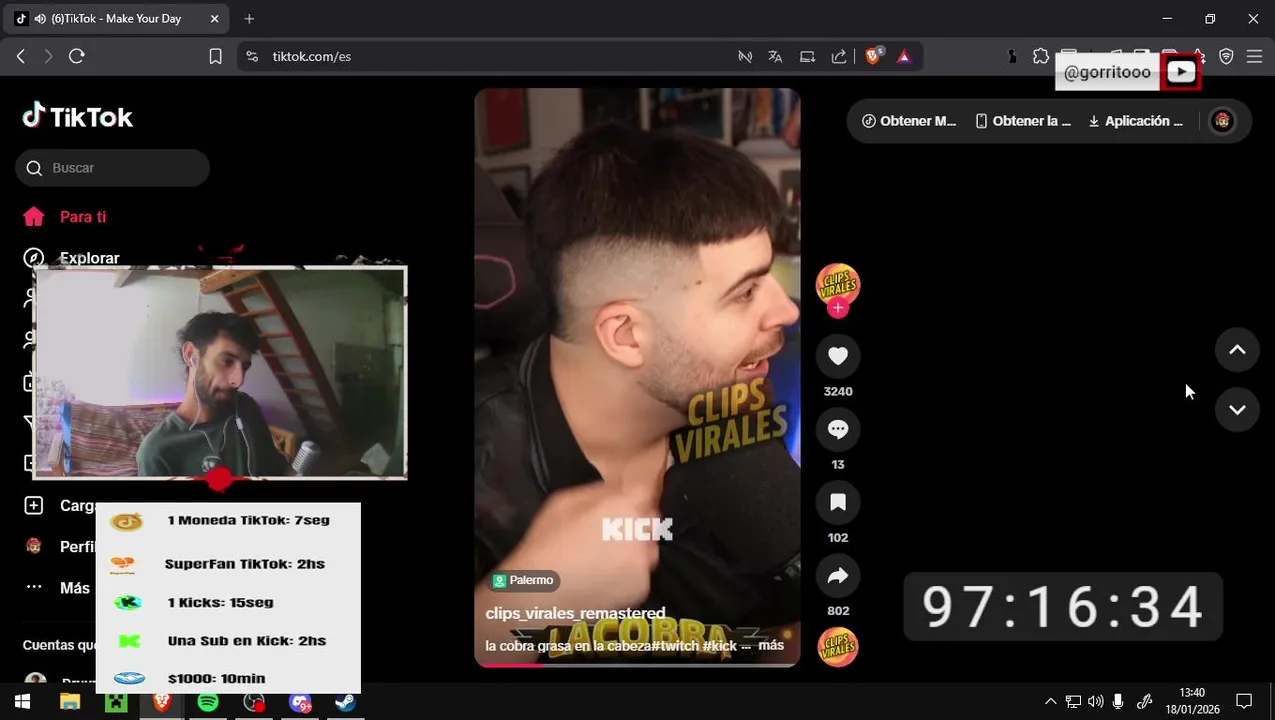The image size is (1275, 720).
Task: Open the profile avatar menu in top bar
Action: pos(1222,121)
